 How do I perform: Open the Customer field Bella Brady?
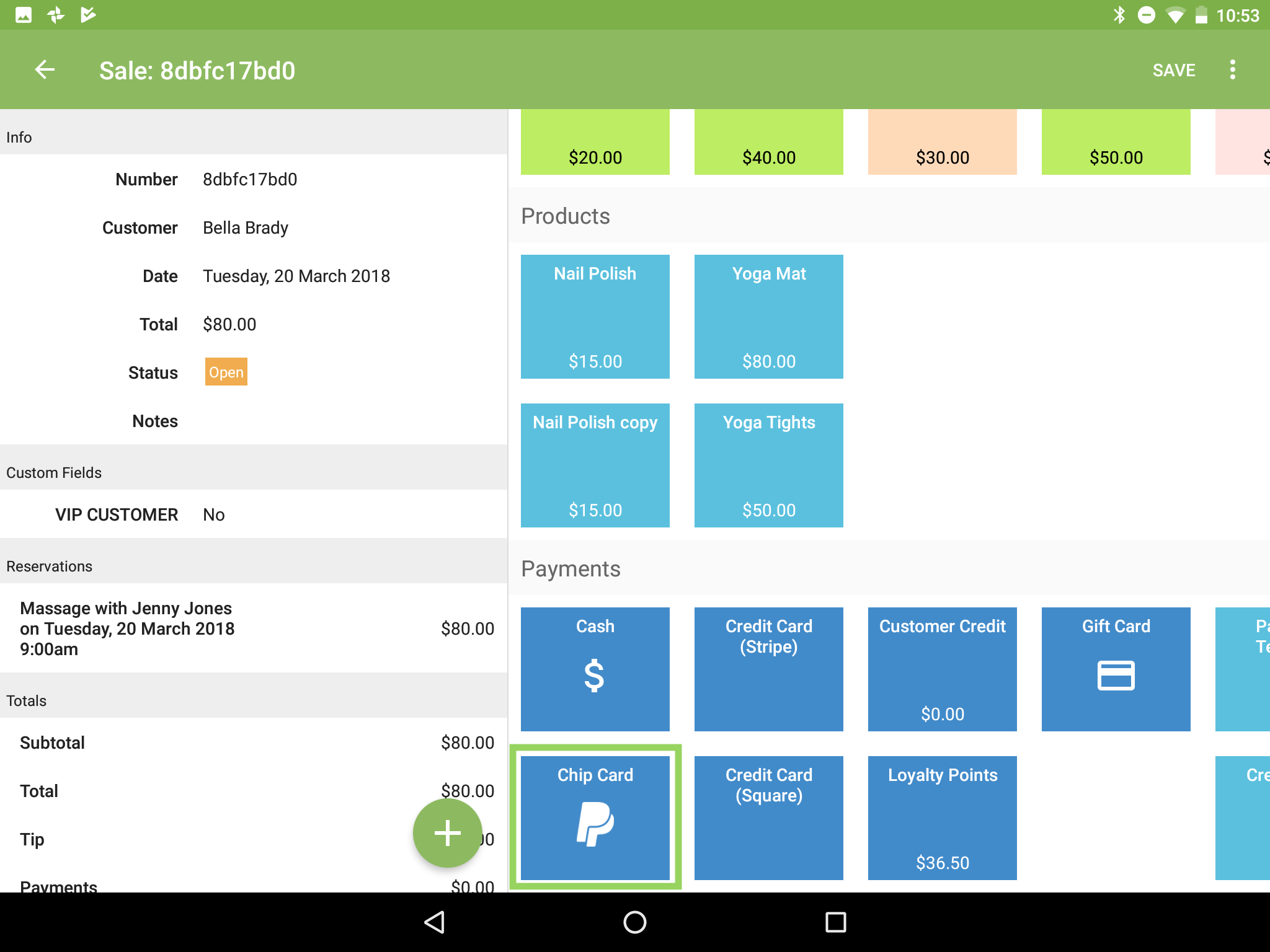coord(246,227)
